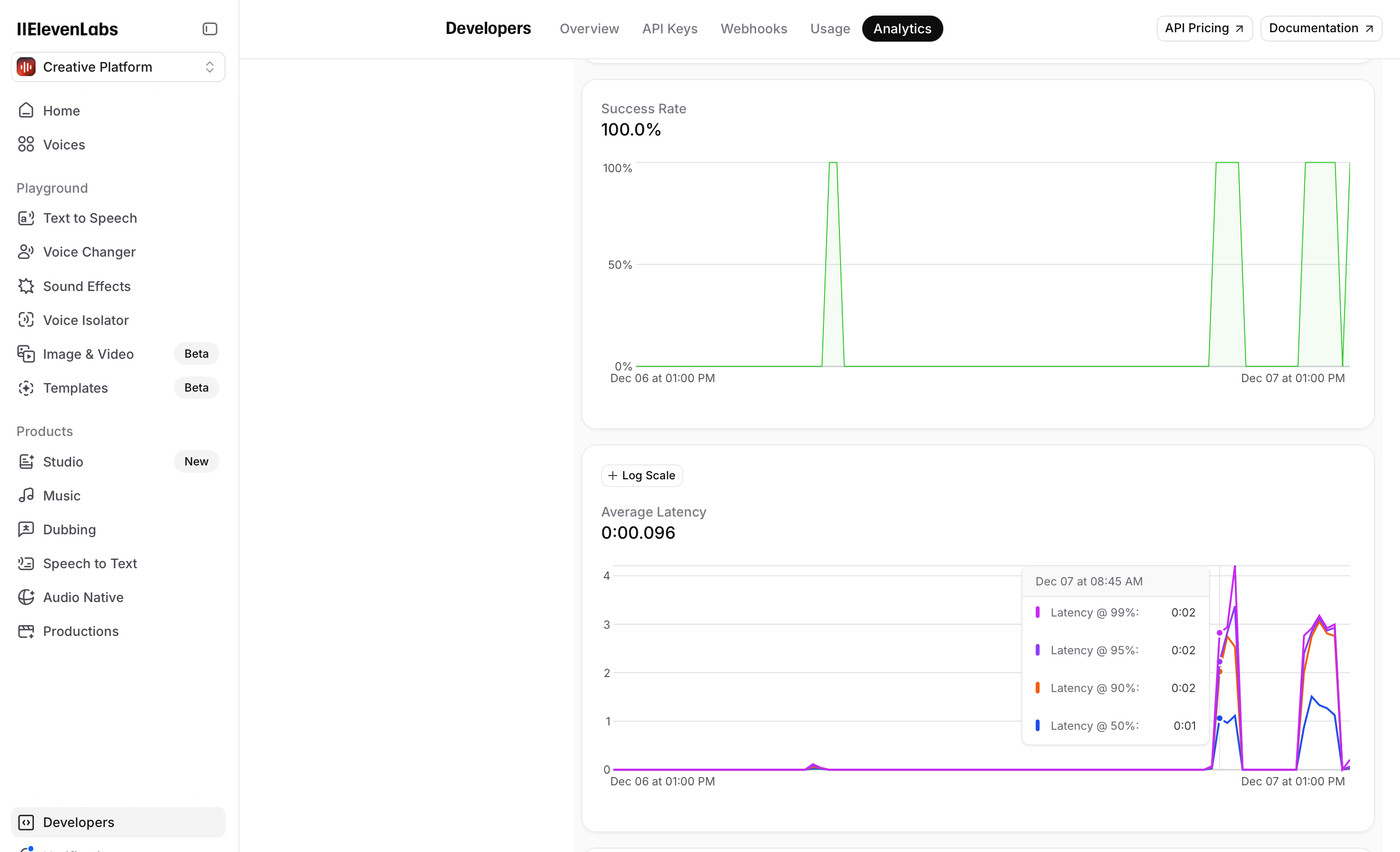
Task: Switch to the Usage tab
Action: [829, 28]
